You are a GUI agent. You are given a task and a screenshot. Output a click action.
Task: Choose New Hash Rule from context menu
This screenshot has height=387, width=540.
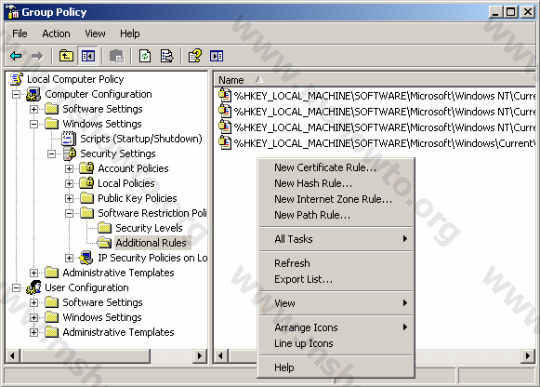(x=336, y=183)
